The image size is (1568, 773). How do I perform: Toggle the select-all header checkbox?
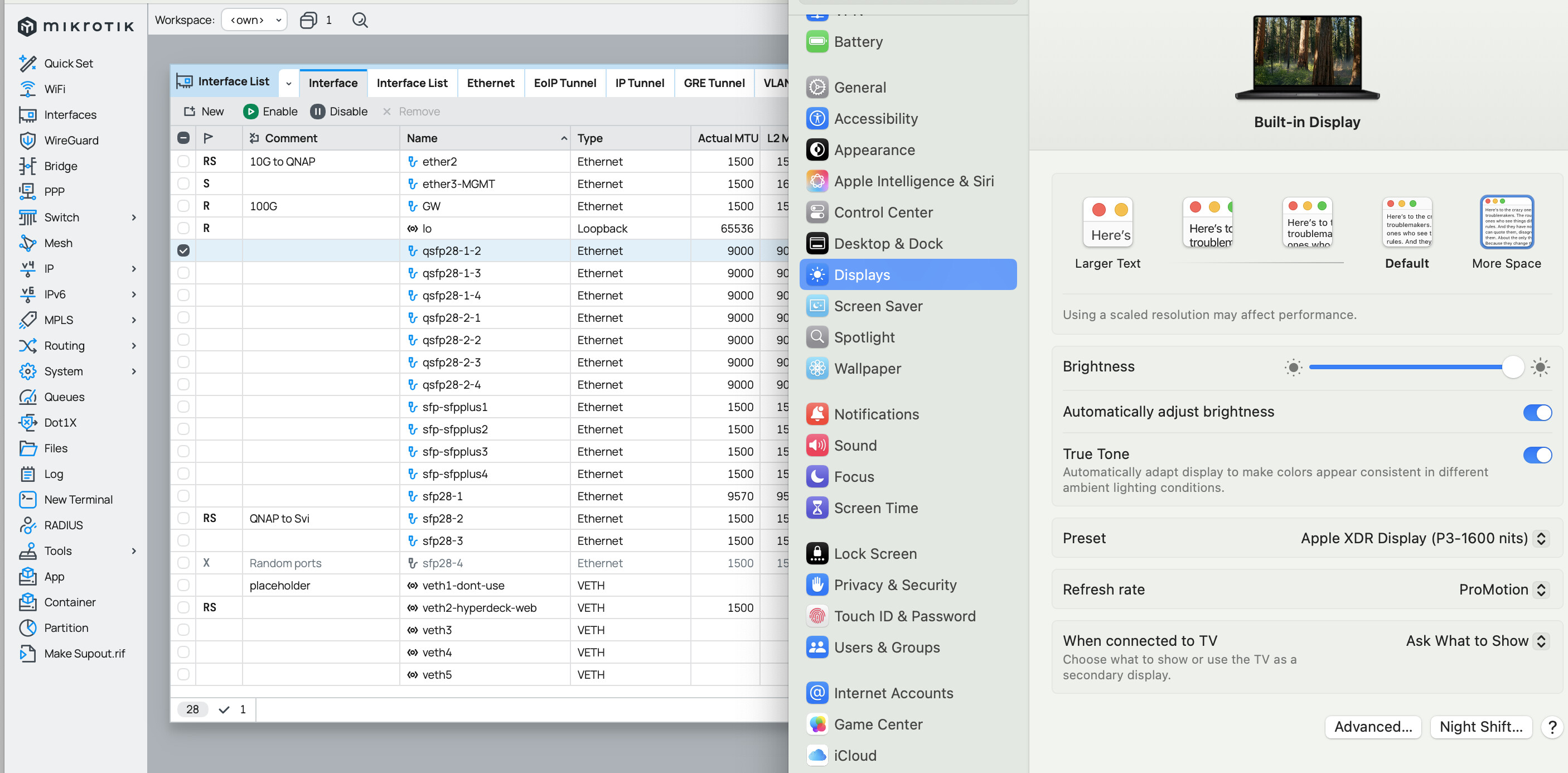point(183,138)
